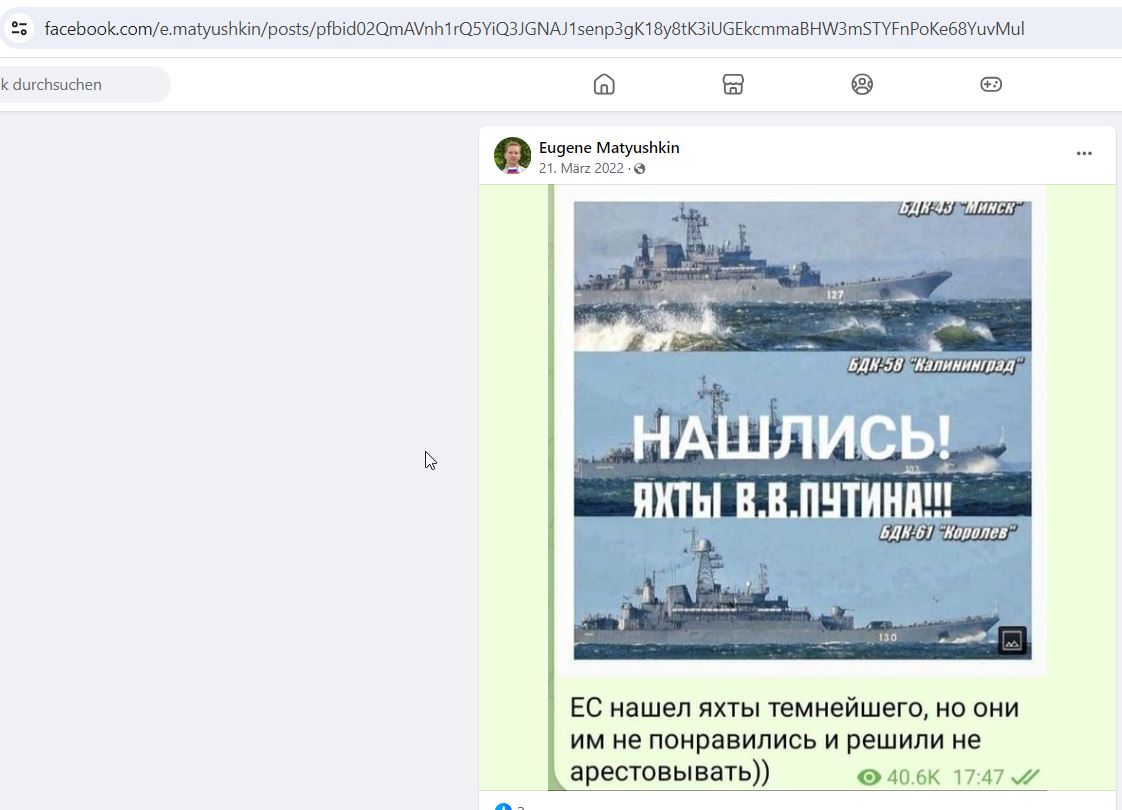Screen dimensions: 1122x810
Task: Click the site information icon in the address bar
Action: click(19, 29)
